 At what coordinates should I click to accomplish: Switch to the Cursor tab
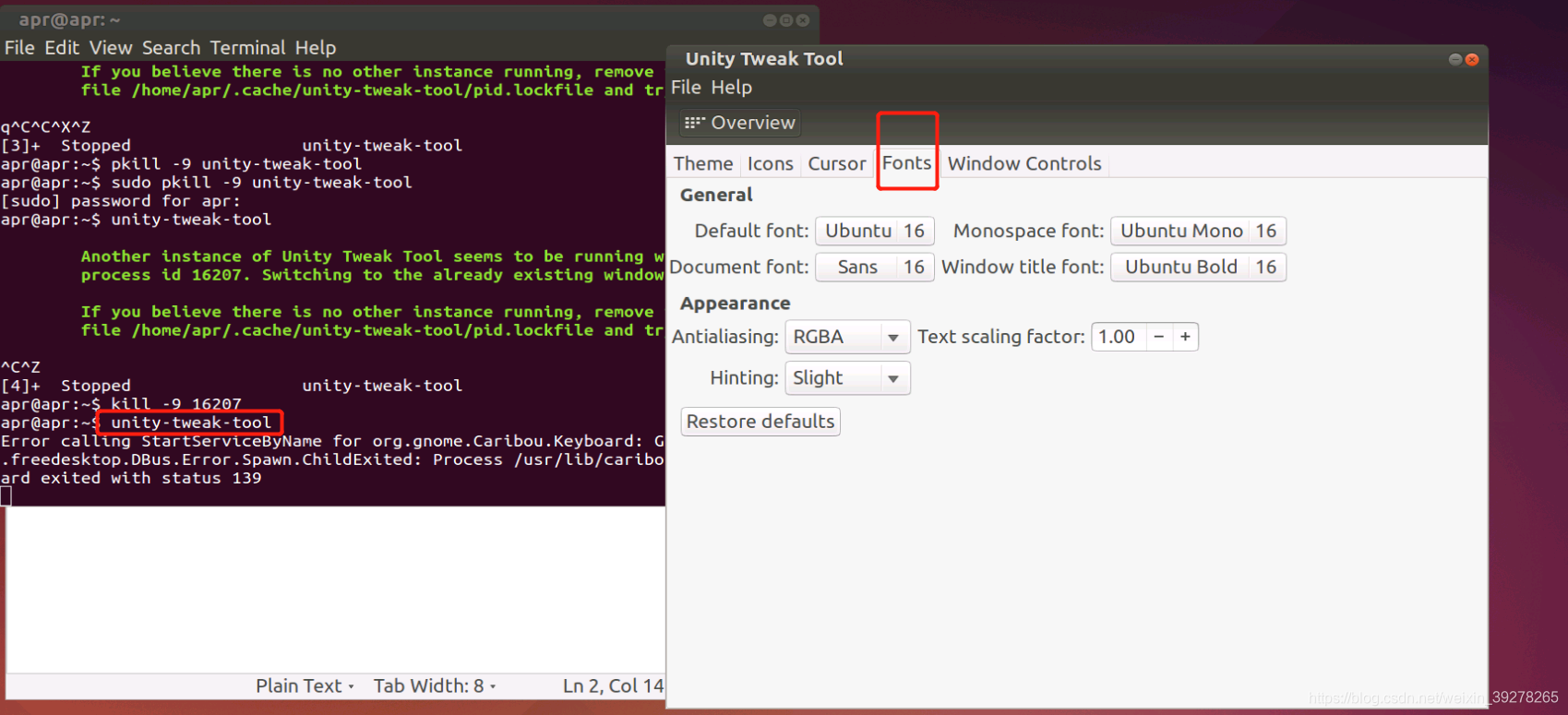[x=836, y=163]
